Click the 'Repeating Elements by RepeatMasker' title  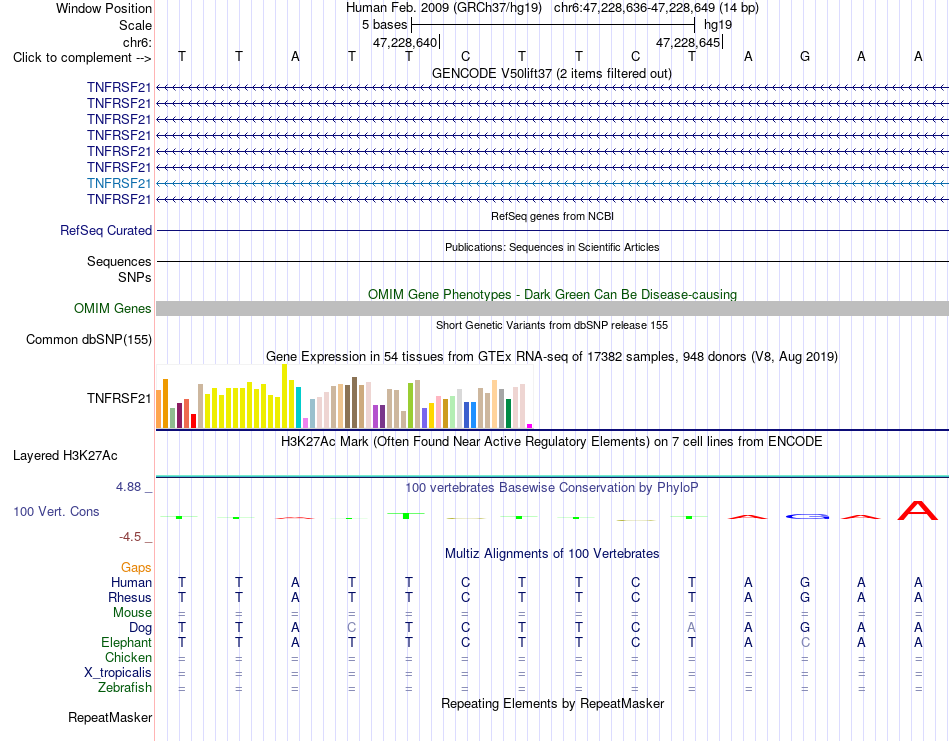coord(553,703)
